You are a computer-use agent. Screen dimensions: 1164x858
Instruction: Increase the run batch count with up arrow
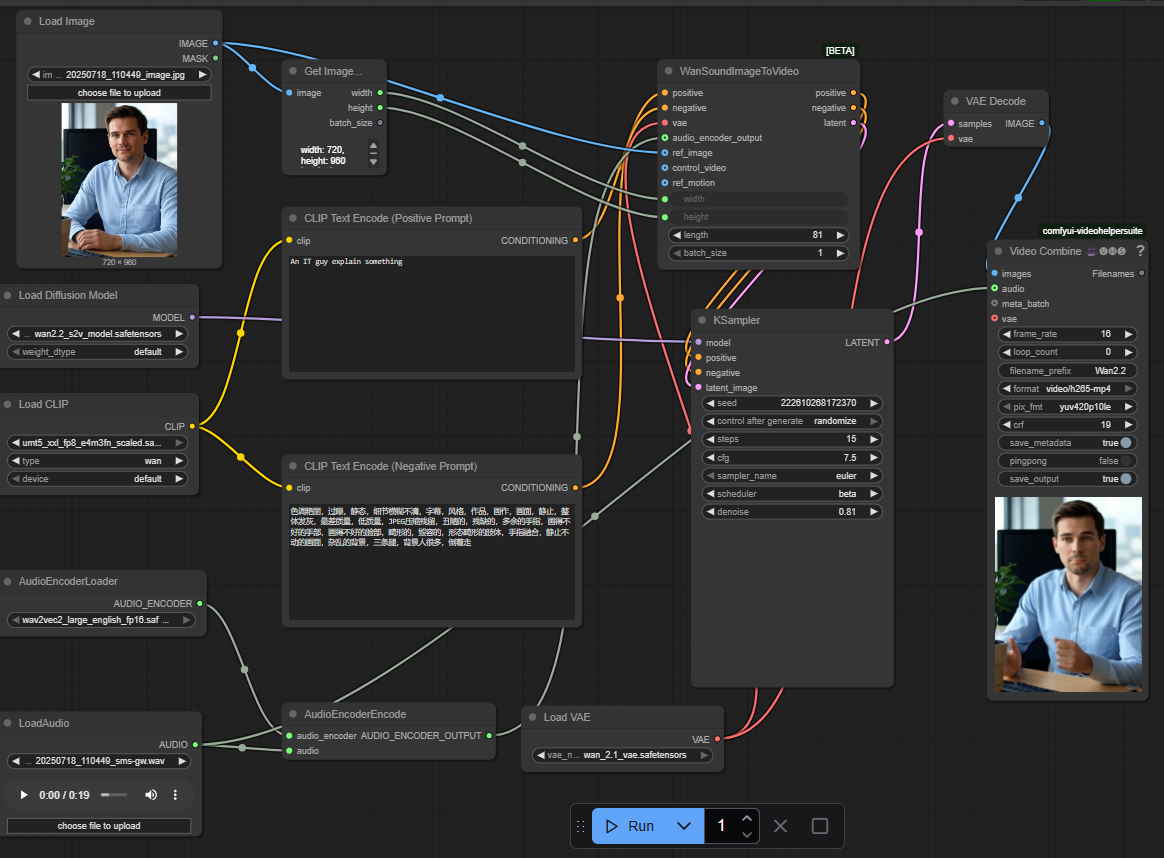click(x=747, y=818)
